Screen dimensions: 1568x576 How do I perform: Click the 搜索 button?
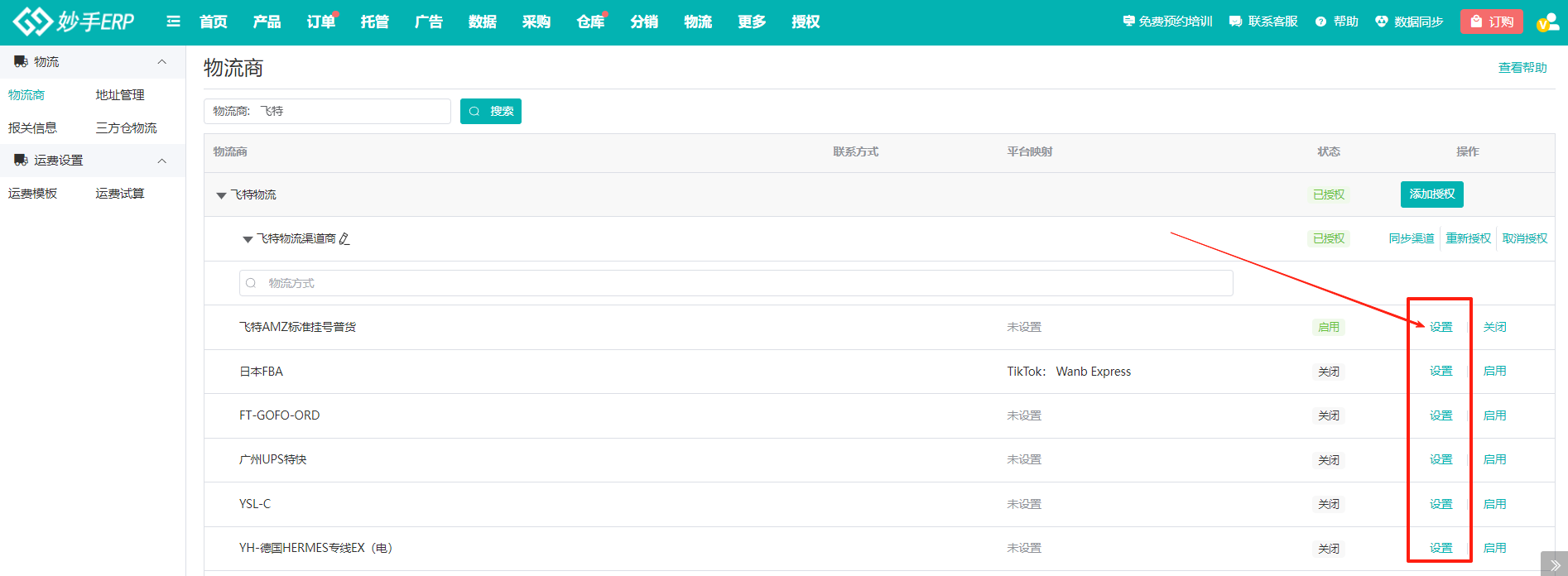coord(491,111)
